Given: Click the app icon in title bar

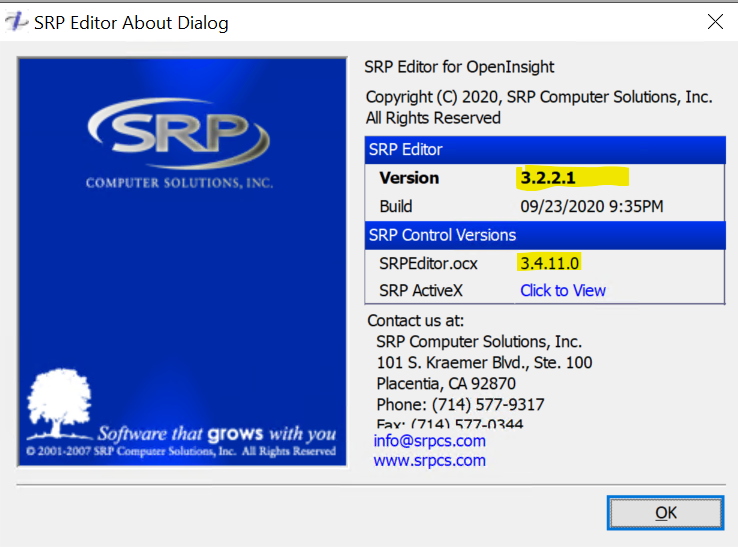Looking at the screenshot, I should [17, 22].
